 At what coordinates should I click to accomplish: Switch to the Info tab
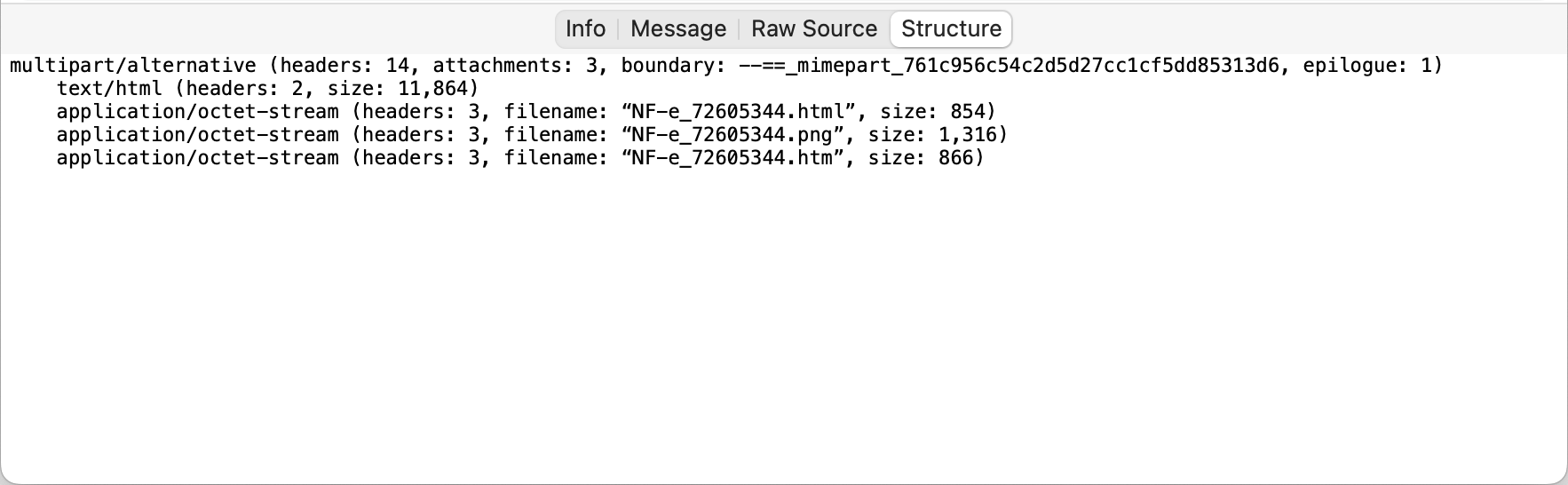[585, 29]
